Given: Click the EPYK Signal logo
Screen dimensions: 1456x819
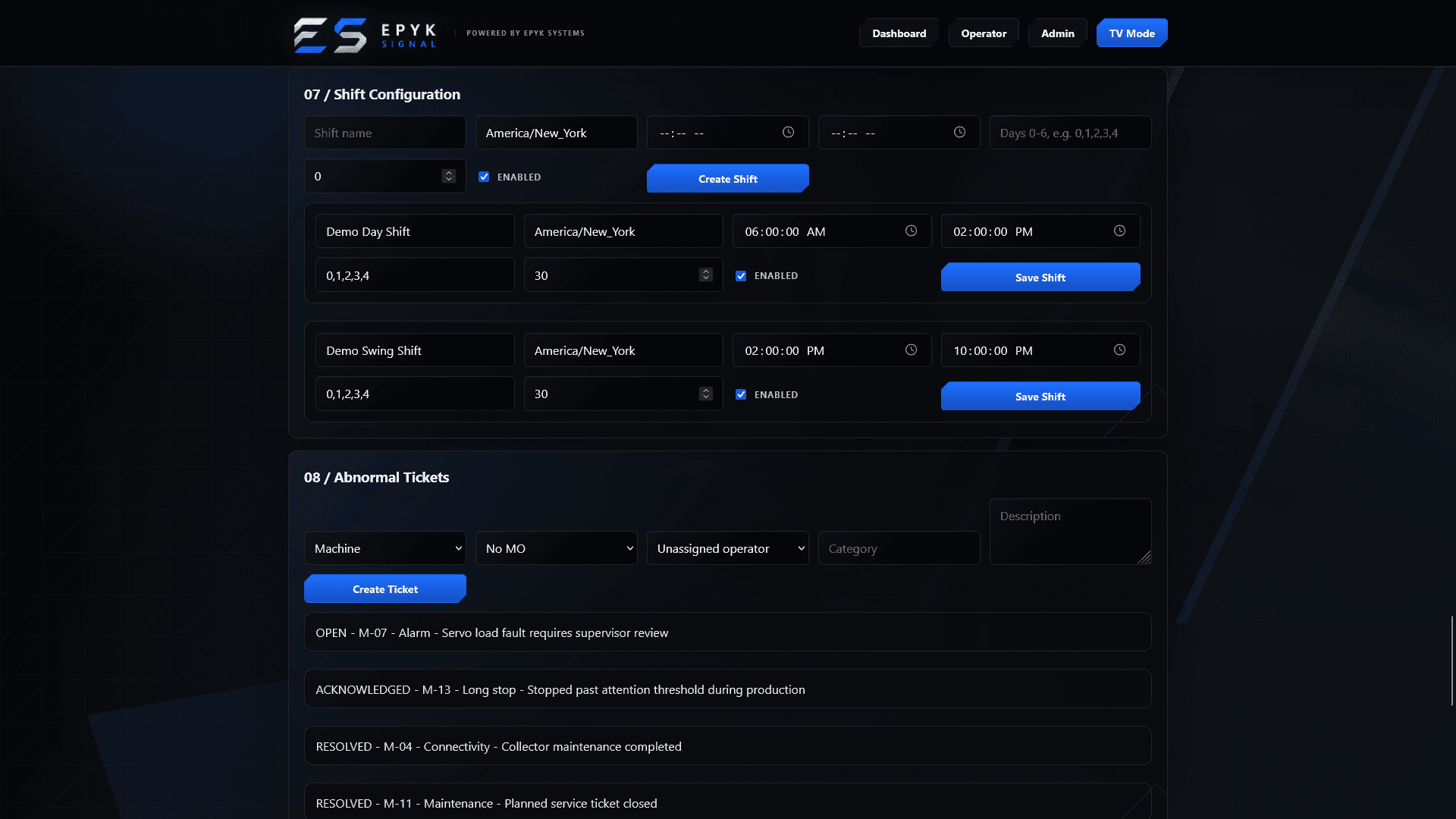Looking at the screenshot, I should click(x=365, y=34).
